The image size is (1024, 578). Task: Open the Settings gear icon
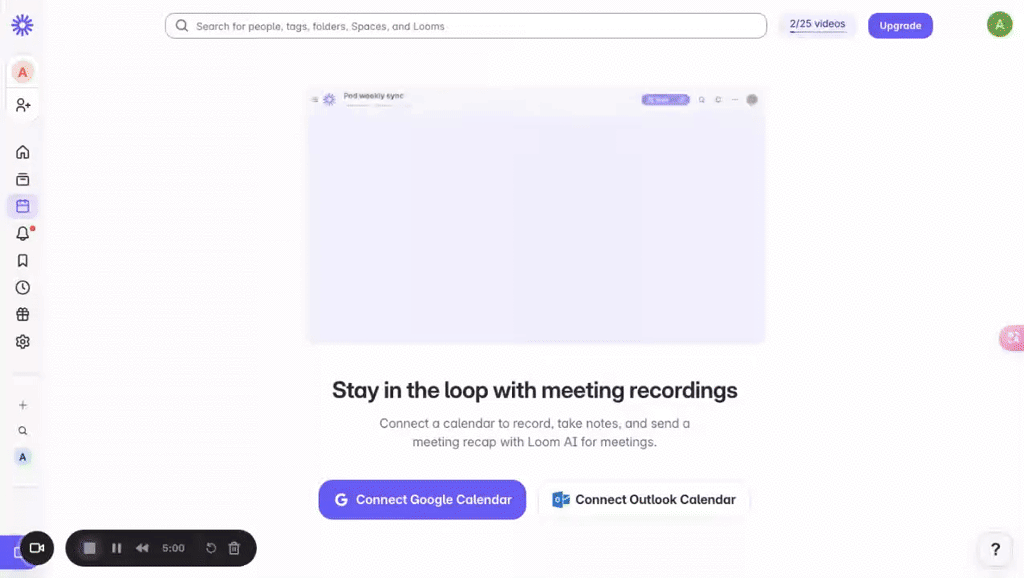(23, 342)
